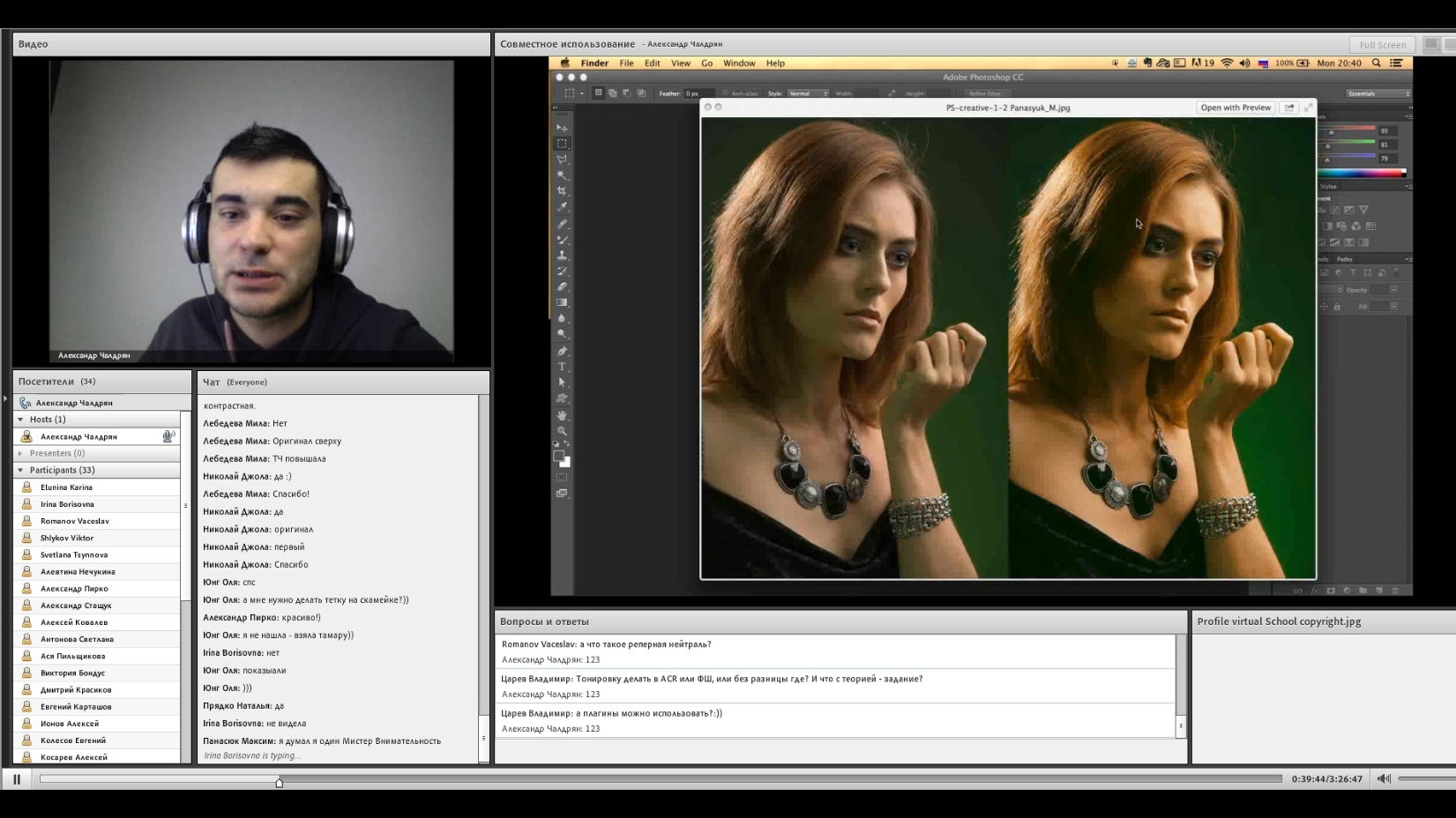Collapse the Hosts (1) group

pyautogui.click(x=20, y=420)
